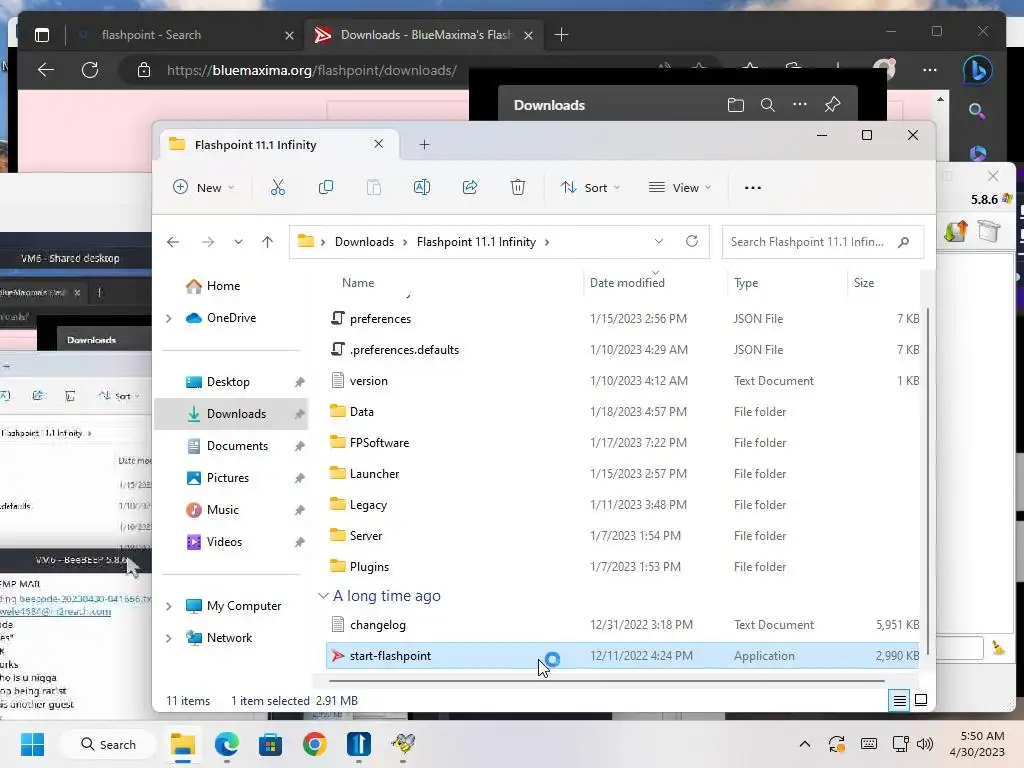Select Home in navigation pane
Screen dimensions: 1024x768
click(x=223, y=286)
